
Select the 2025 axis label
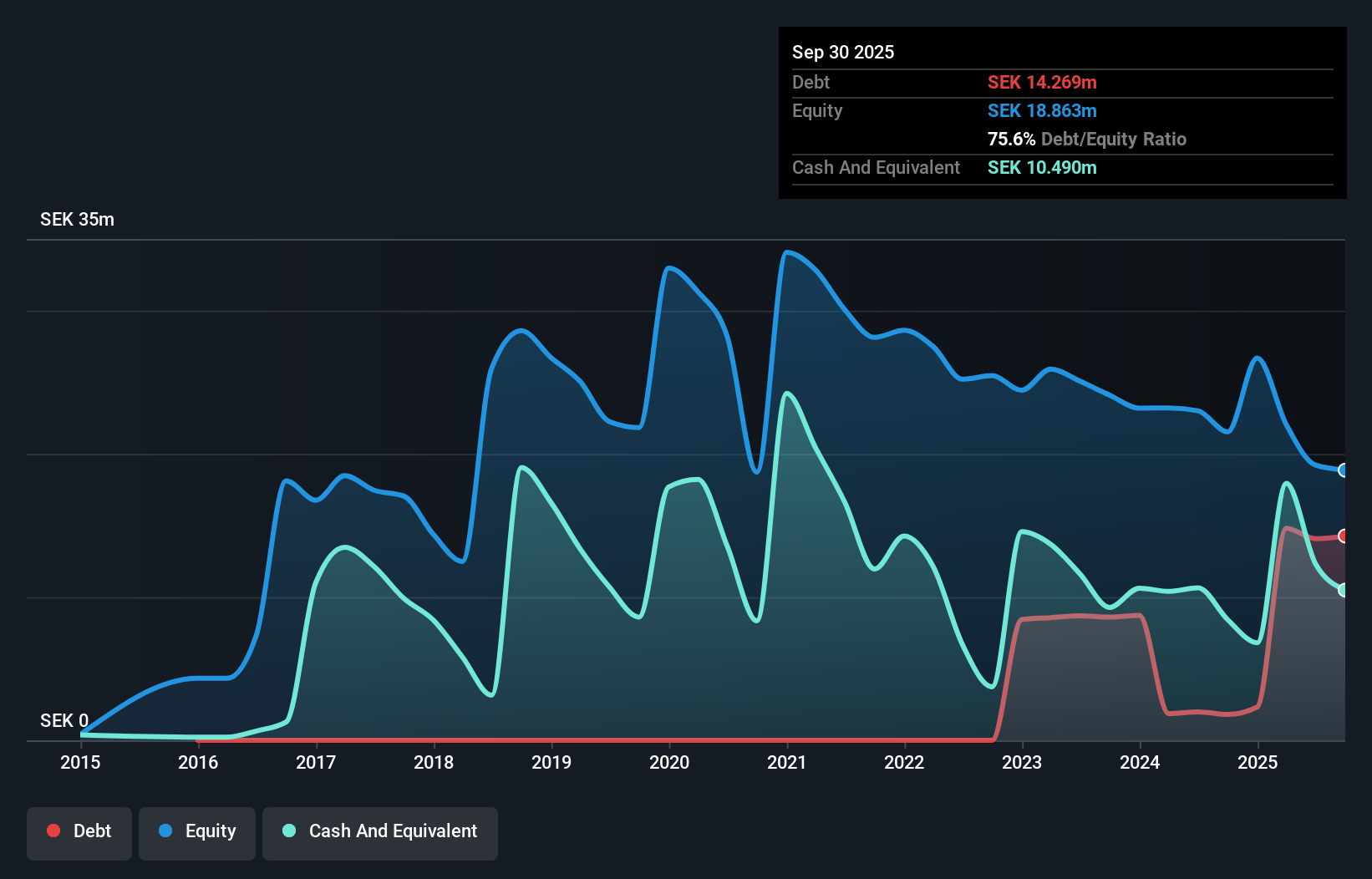[1258, 762]
